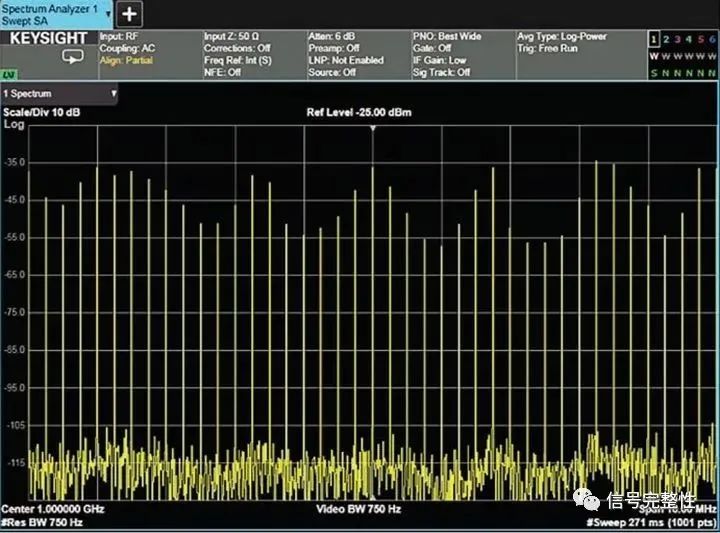This screenshot has width=720, height=533.
Task: Click the reference level marker triangle
Action: tap(373, 129)
